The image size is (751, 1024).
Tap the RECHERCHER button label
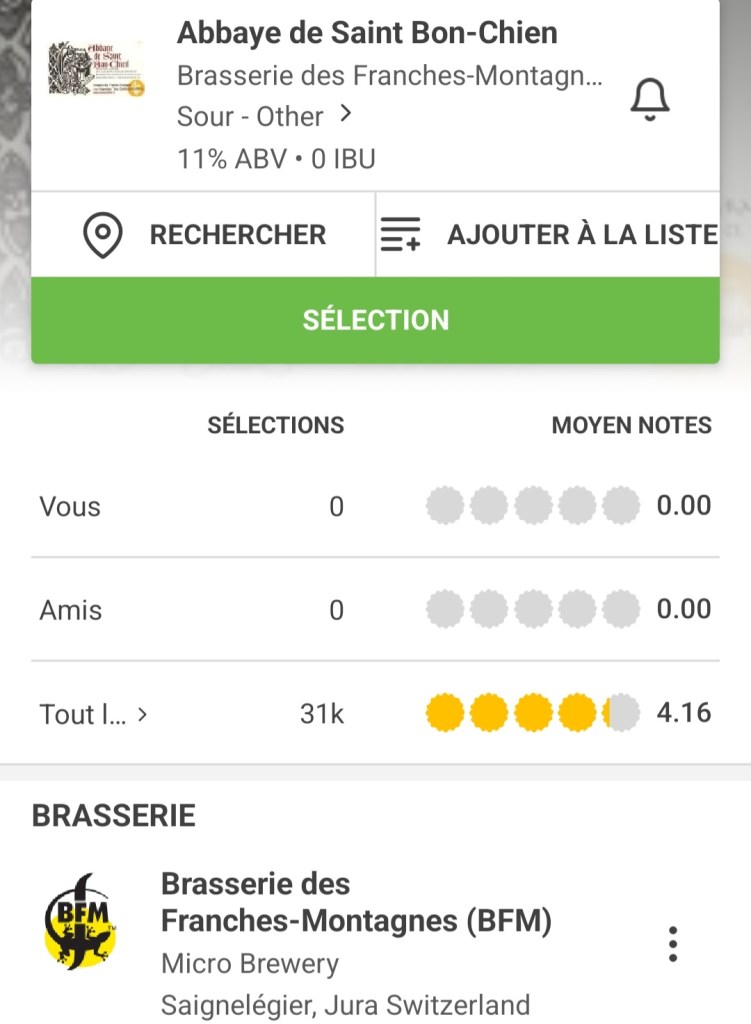coord(238,235)
